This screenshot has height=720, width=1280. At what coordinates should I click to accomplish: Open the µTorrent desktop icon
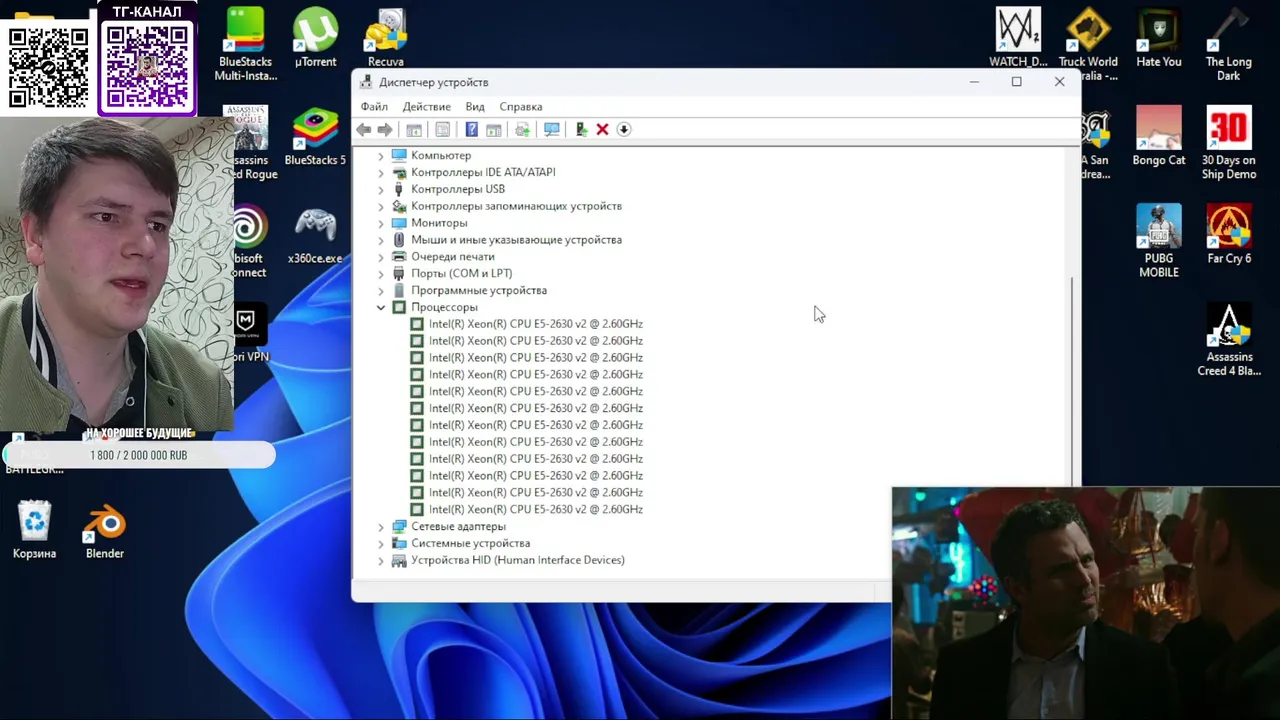(315, 38)
